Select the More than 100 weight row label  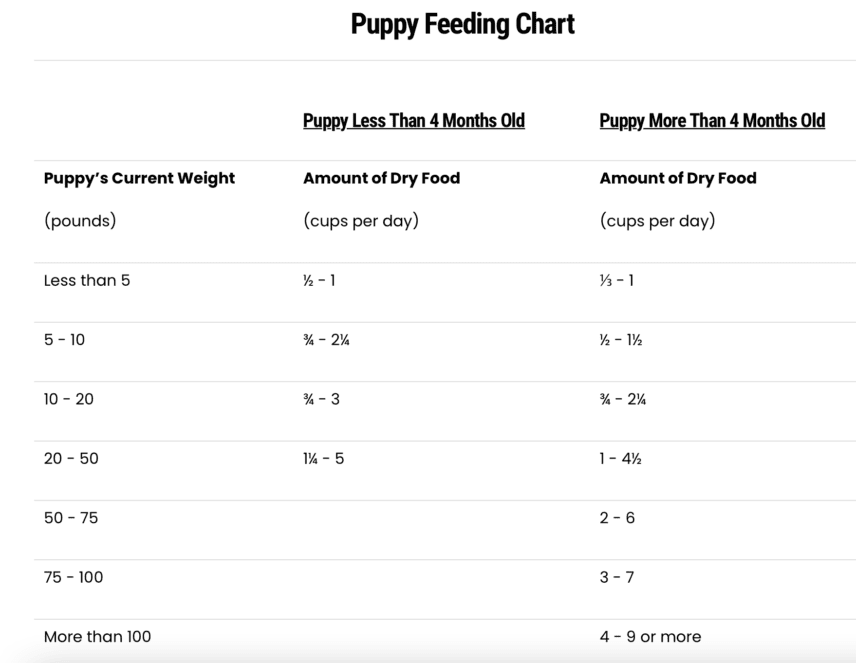[x=97, y=636]
